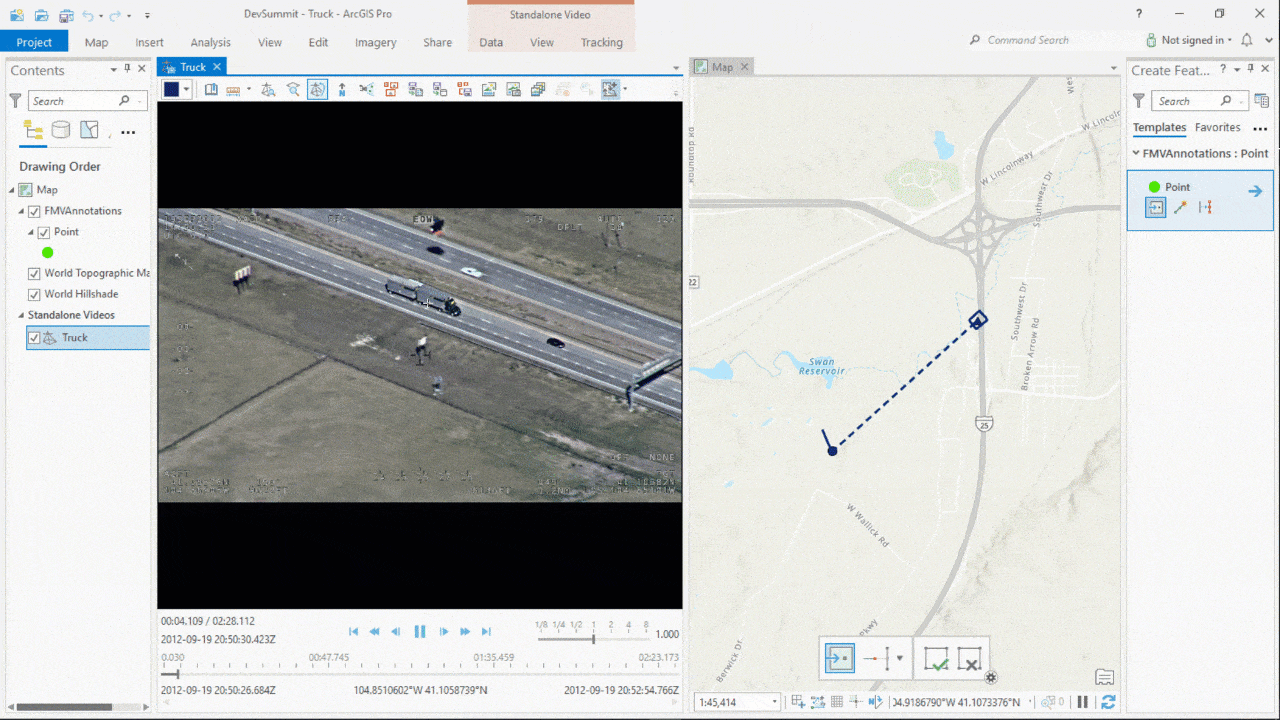Screen dimensions: 1280x720
Task: Click the video timeline position slider handle
Action: click(x=178, y=673)
